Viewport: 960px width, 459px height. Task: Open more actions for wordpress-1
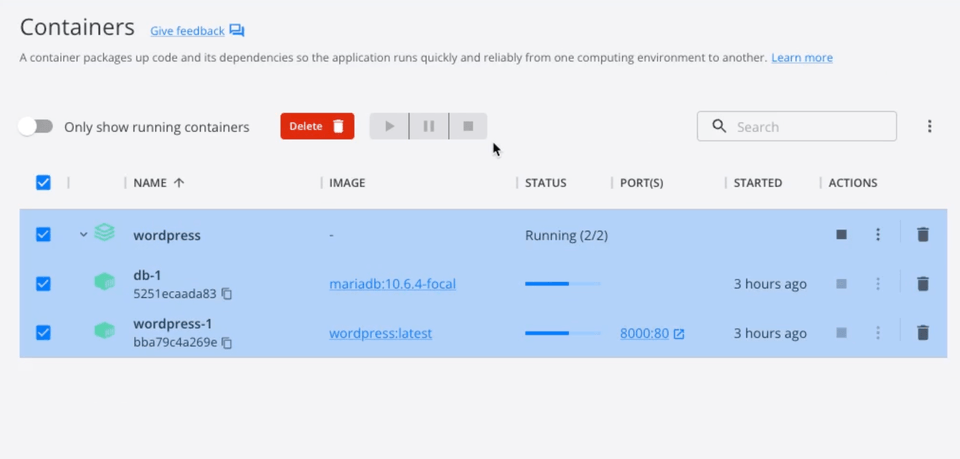coord(878,333)
